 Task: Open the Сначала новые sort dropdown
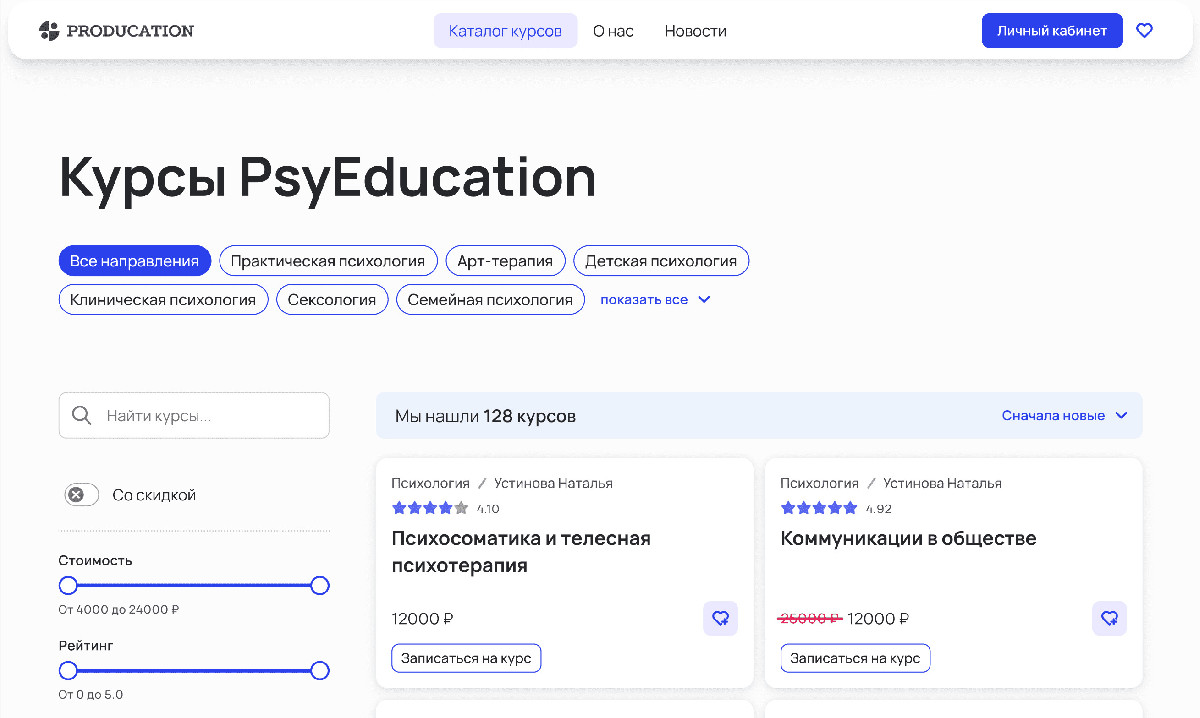click(1064, 415)
